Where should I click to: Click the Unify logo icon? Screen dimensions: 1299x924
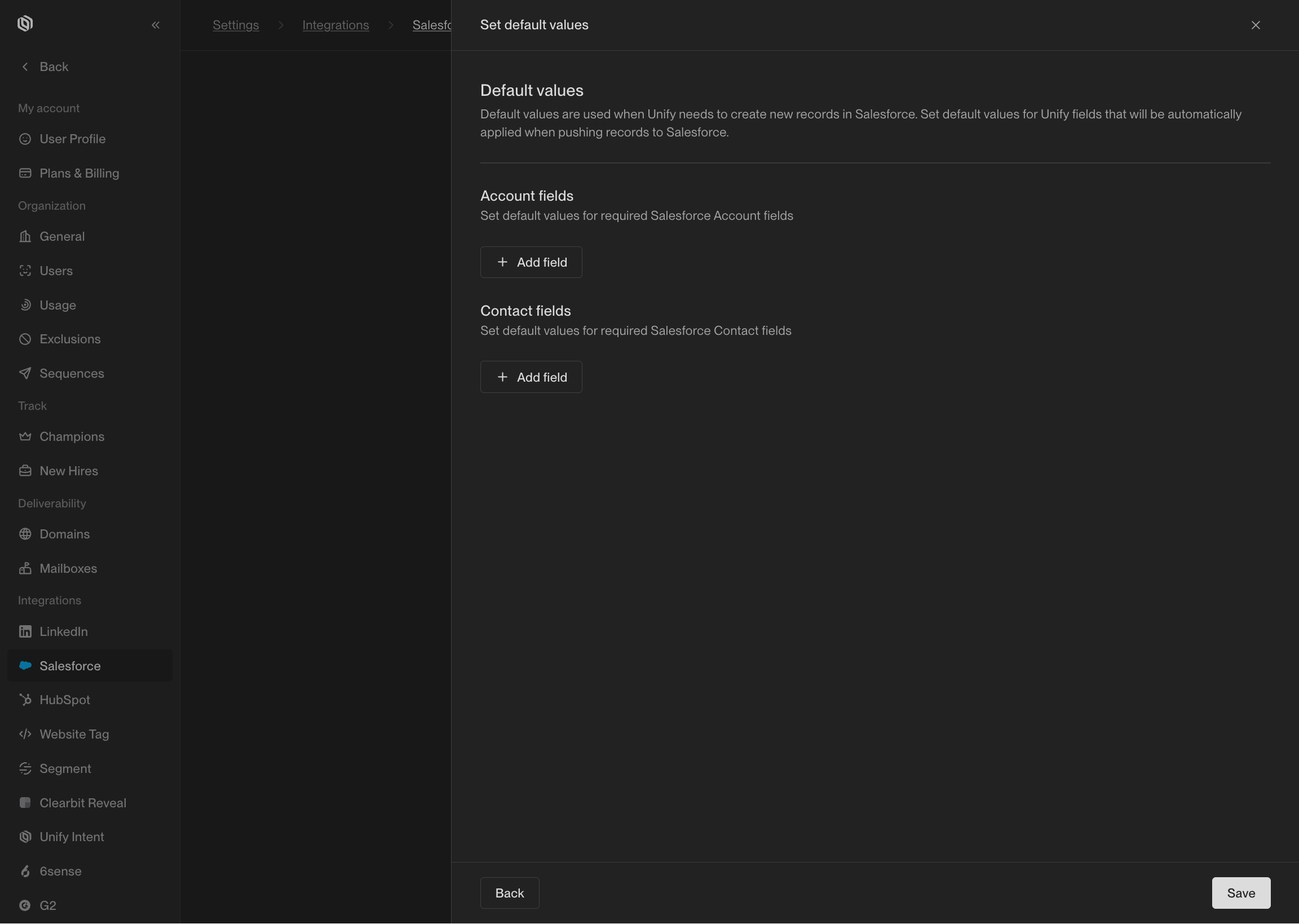25,24
